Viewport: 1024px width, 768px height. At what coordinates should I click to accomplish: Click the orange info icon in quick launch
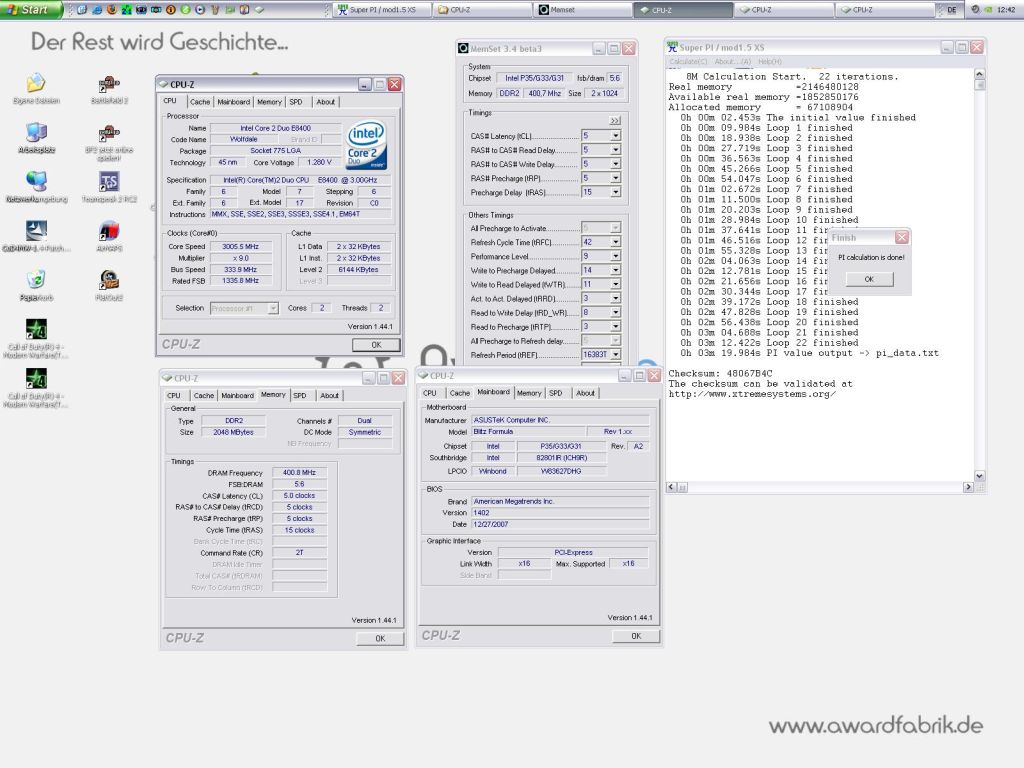click(x=170, y=10)
